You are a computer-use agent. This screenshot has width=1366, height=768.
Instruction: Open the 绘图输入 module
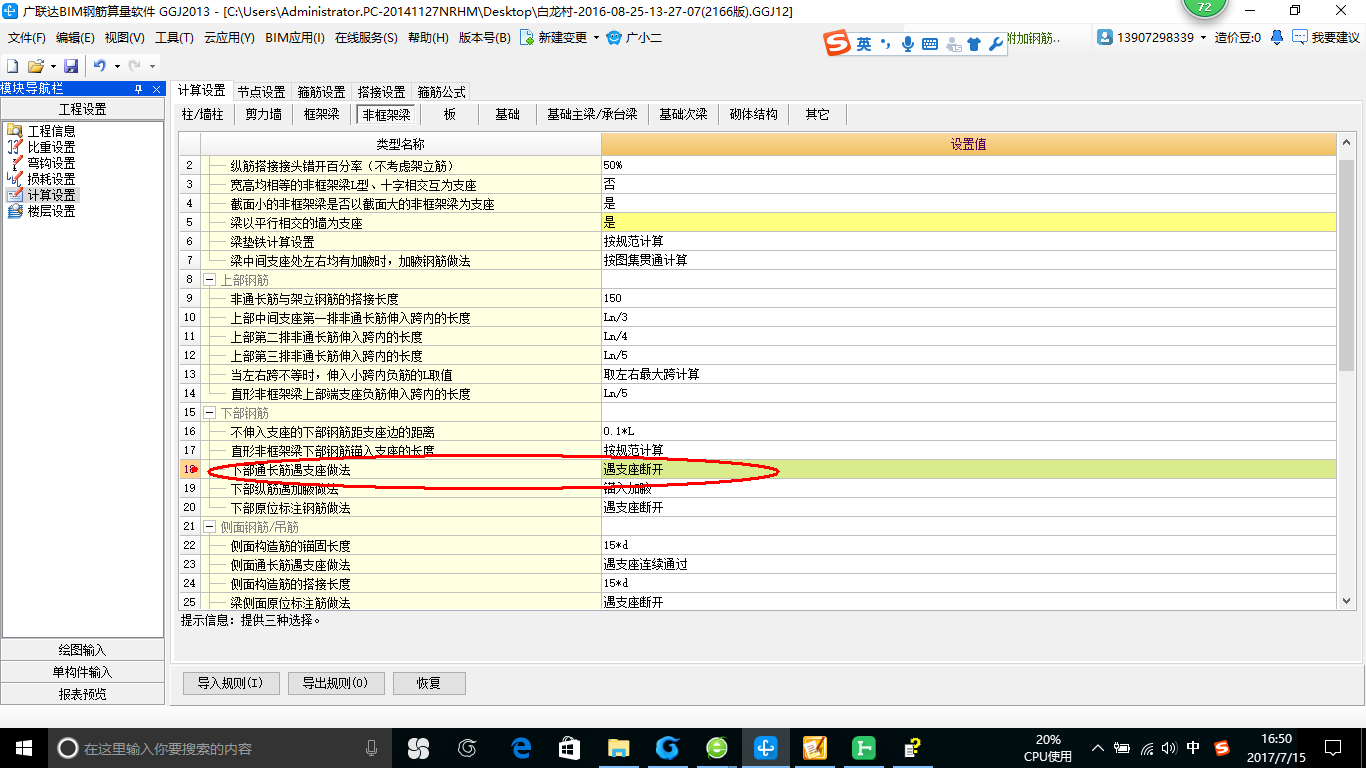pos(82,650)
